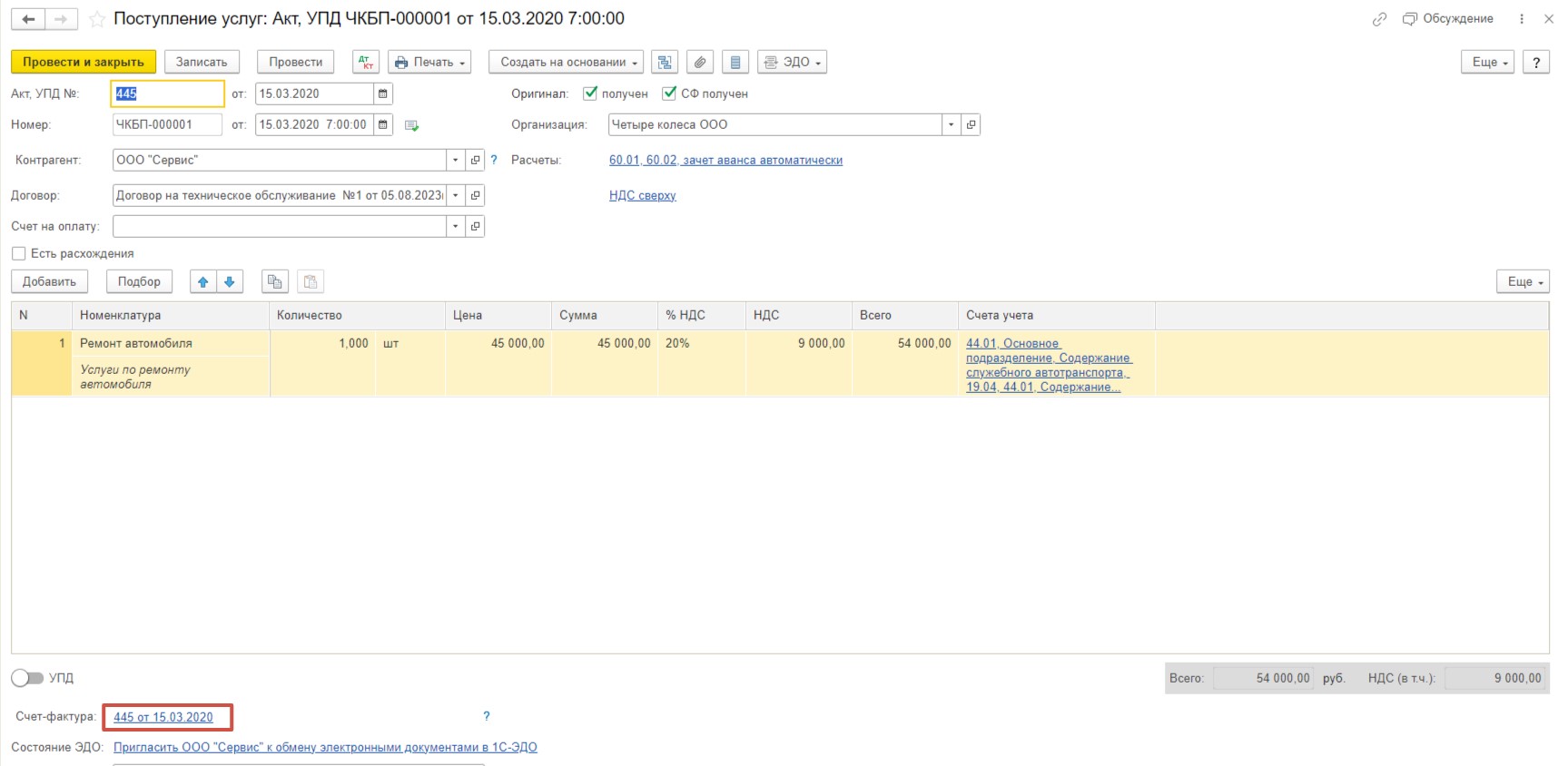Open document structure icon next to Создать на основании

[665, 62]
